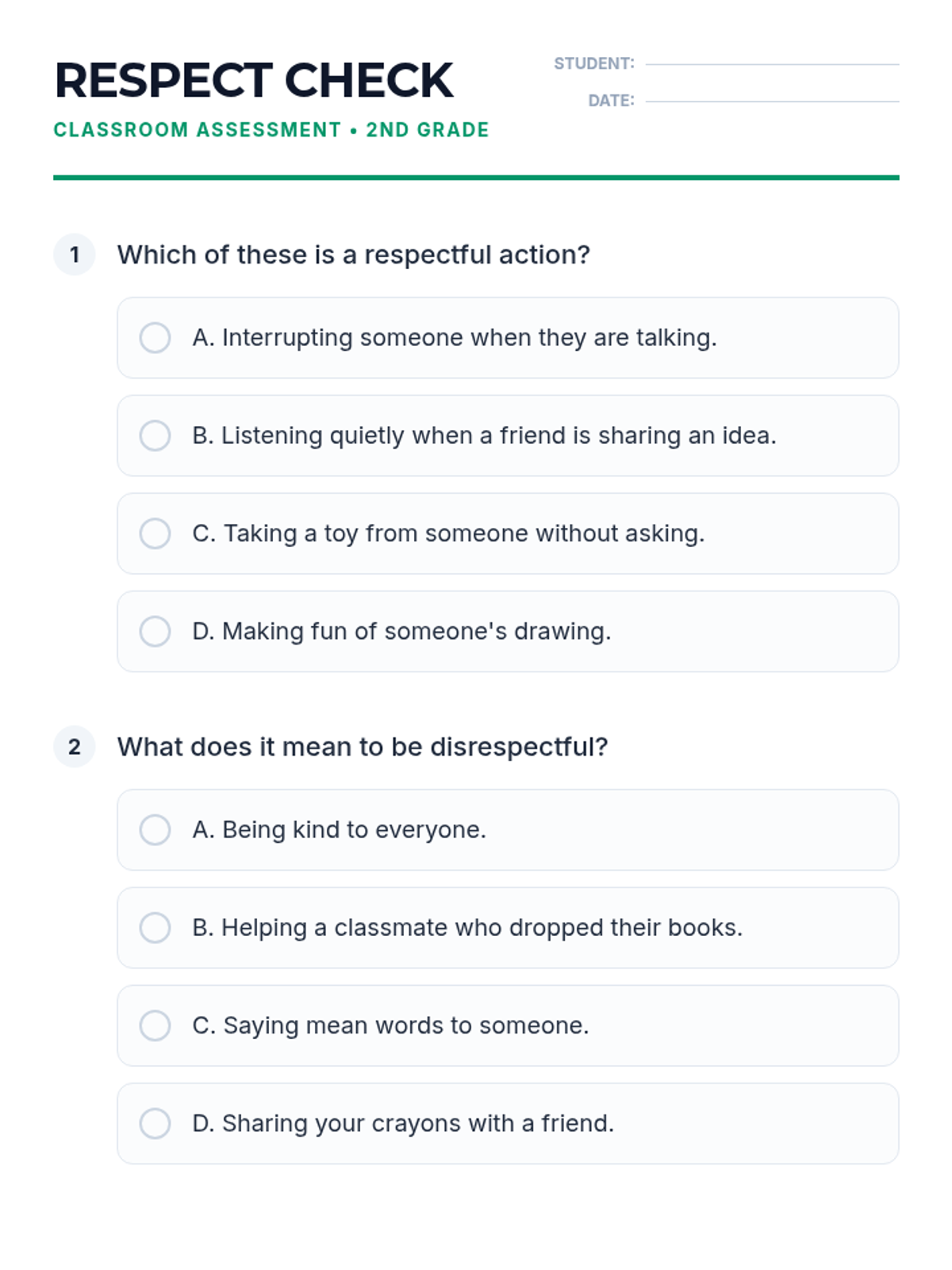Click Classroom Assessment 2nd Grade subtitle

pyautogui.click(x=271, y=129)
